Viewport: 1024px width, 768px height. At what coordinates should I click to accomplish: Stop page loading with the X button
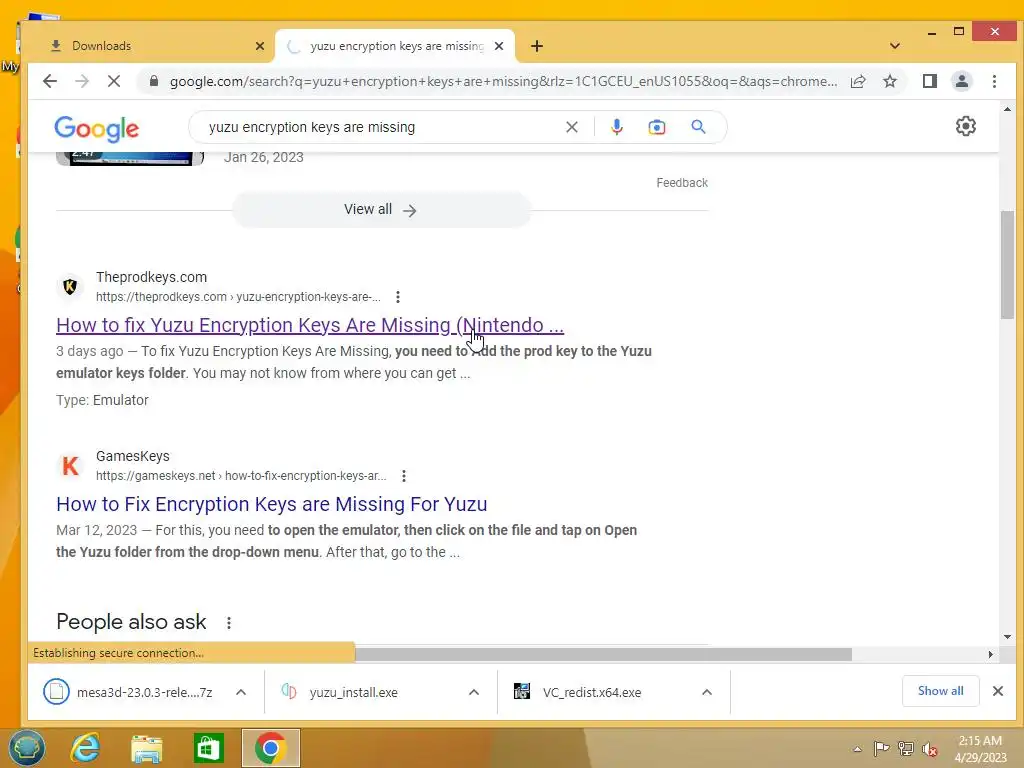[x=114, y=81]
